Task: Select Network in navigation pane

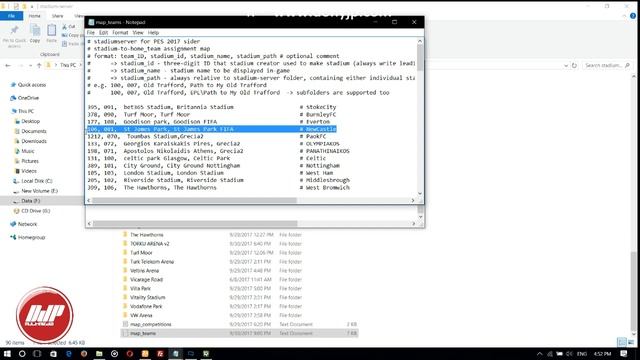Action: [27, 224]
